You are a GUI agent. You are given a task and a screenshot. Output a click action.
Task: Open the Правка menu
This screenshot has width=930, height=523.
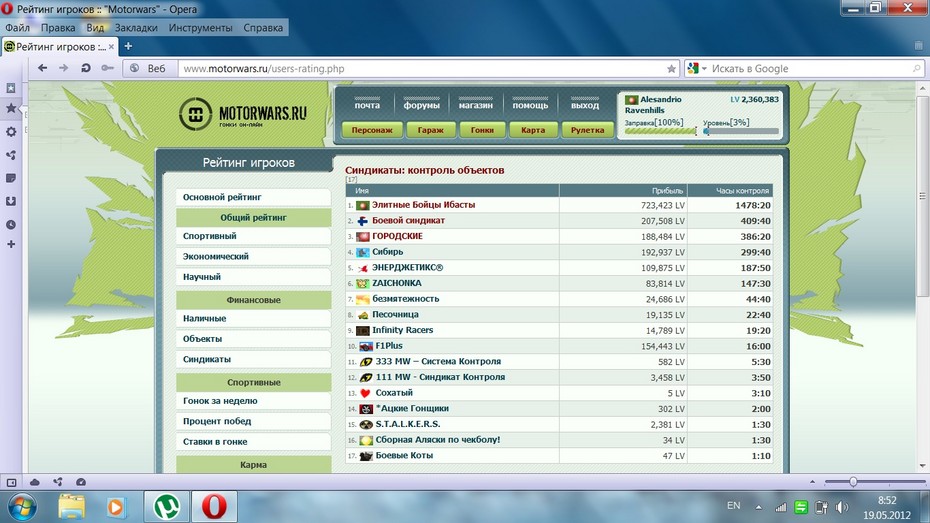58,27
